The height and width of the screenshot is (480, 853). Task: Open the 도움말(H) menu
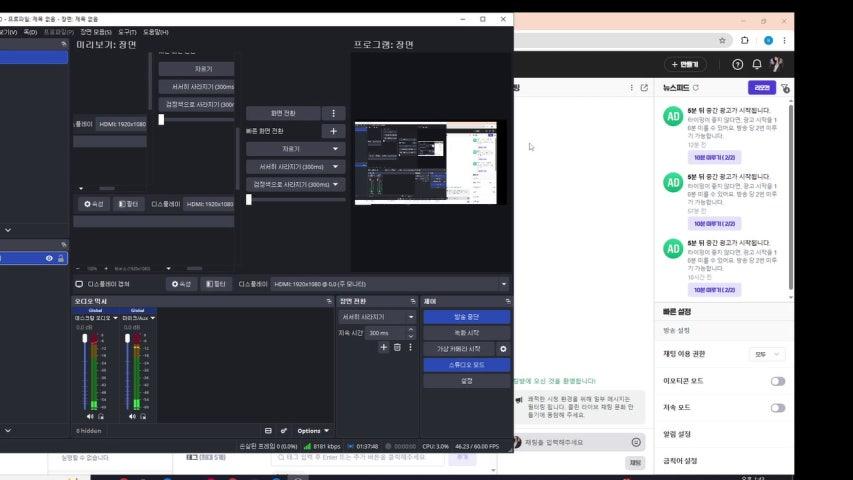pos(156,32)
